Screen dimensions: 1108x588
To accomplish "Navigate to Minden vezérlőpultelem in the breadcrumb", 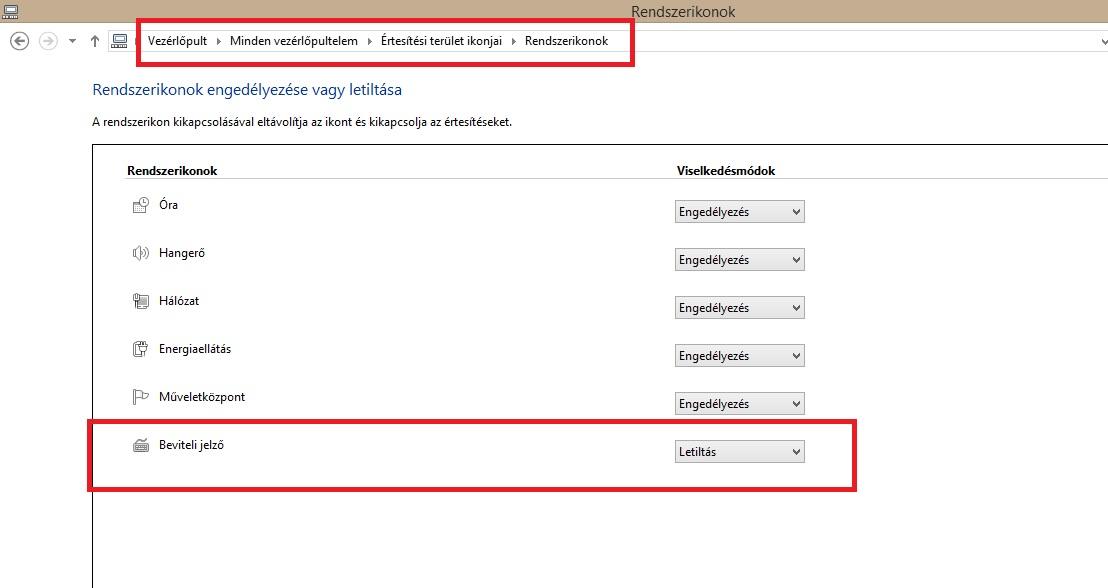I will coord(294,41).
